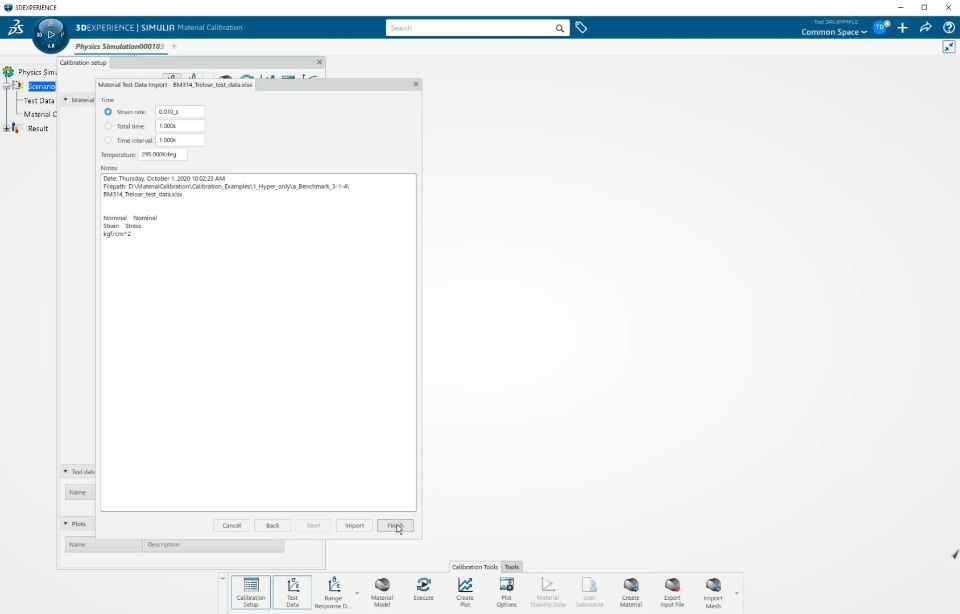960x614 pixels.
Task: Add a new tab with plus
Action: click(174, 47)
